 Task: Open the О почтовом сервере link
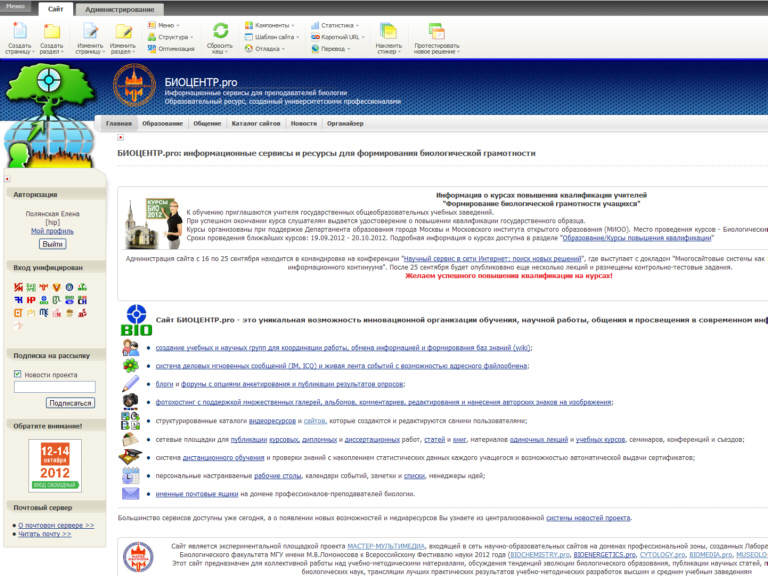pos(56,525)
